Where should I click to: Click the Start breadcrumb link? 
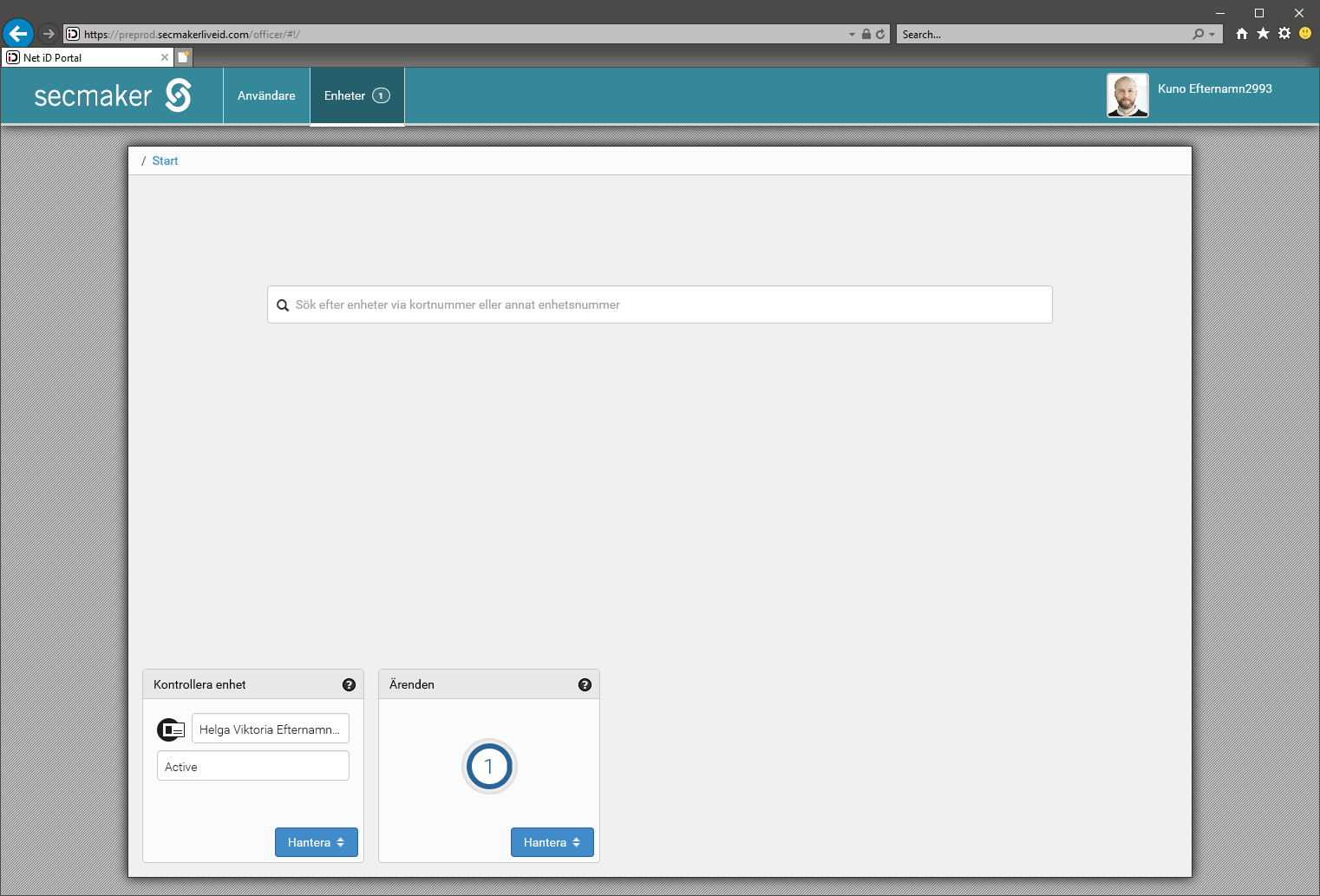pyautogui.click(x=165, y=160)
